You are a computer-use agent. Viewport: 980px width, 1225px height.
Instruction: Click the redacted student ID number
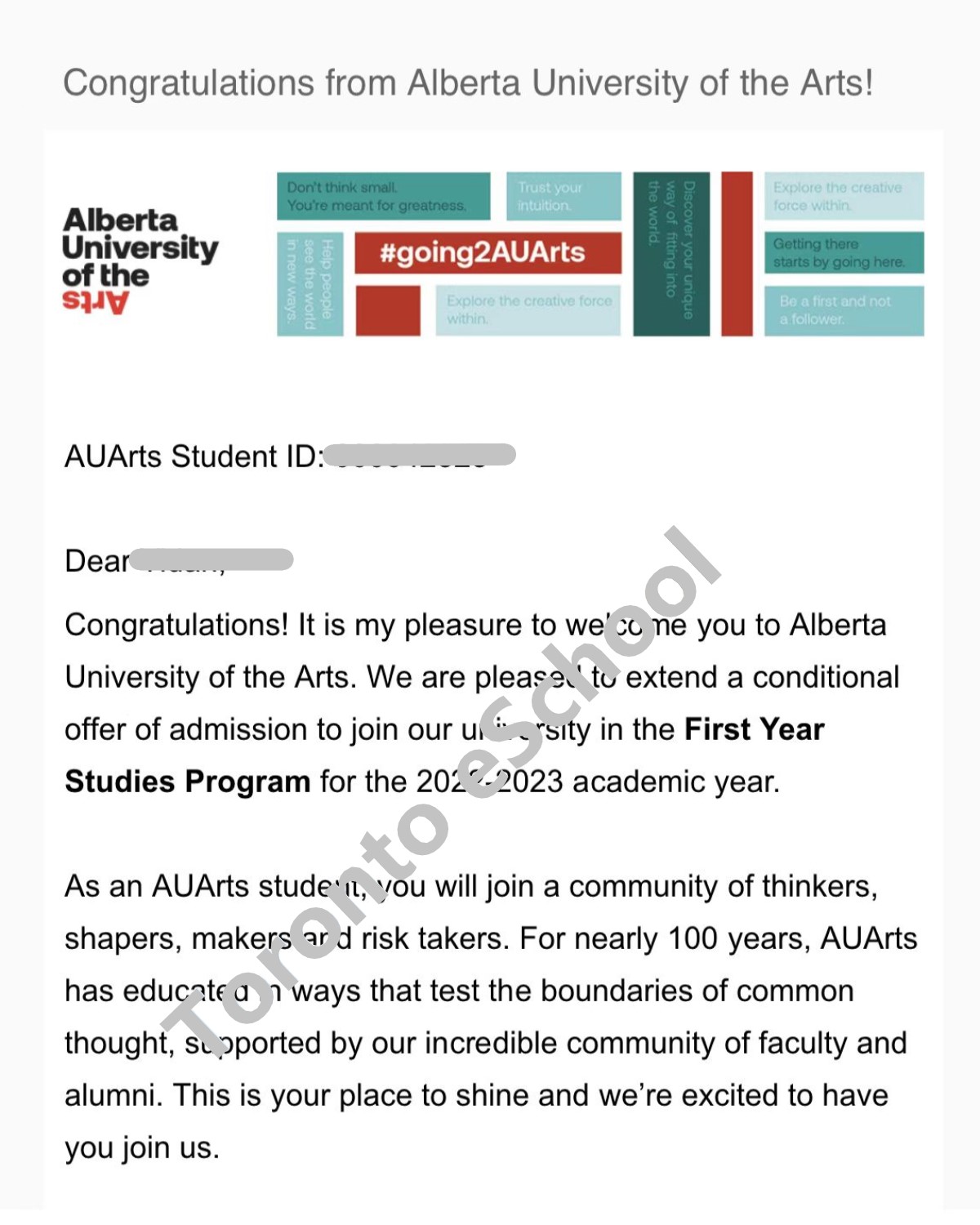point(420,455)
